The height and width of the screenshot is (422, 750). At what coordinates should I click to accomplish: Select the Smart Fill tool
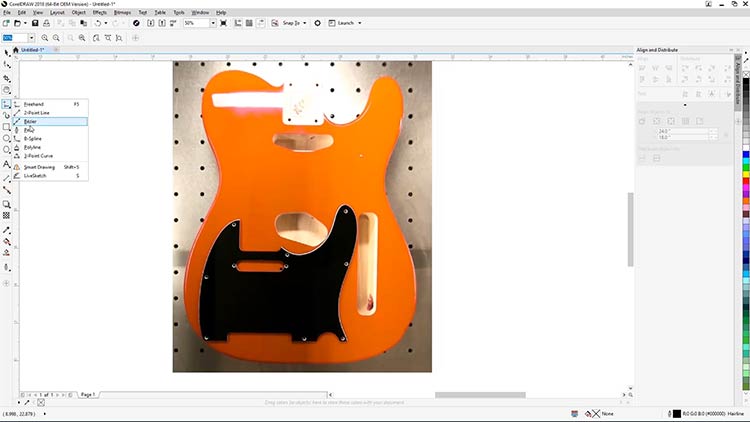click(x=6, y=253)
